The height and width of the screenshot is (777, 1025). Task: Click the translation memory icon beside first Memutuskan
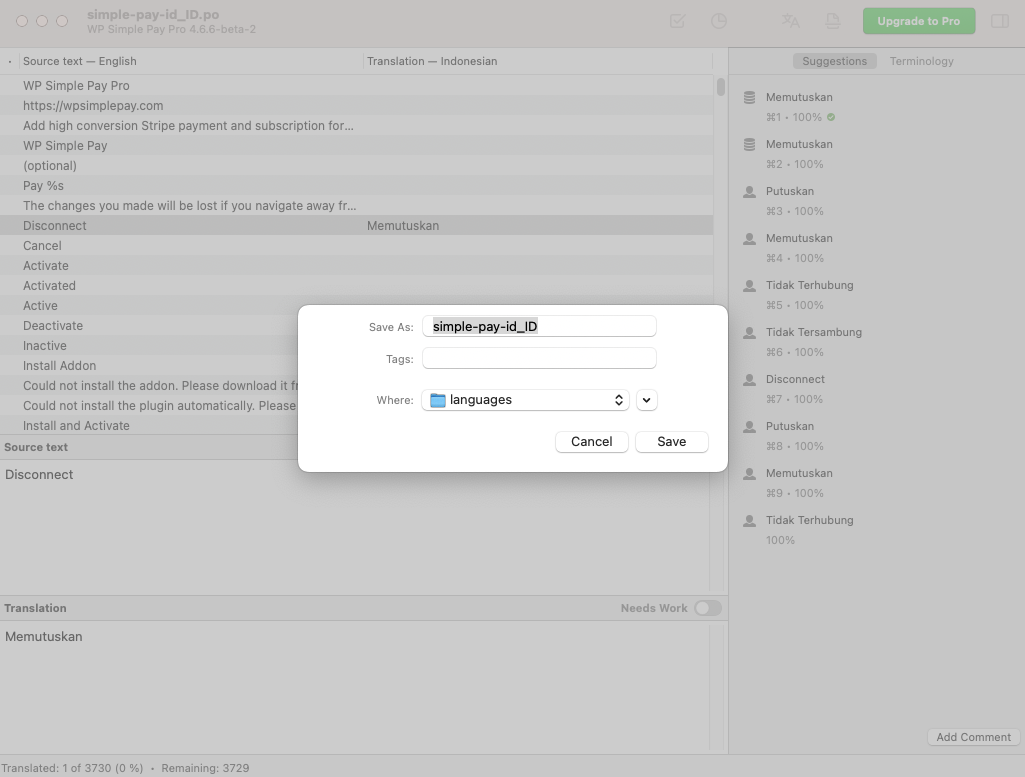(749, 97)
